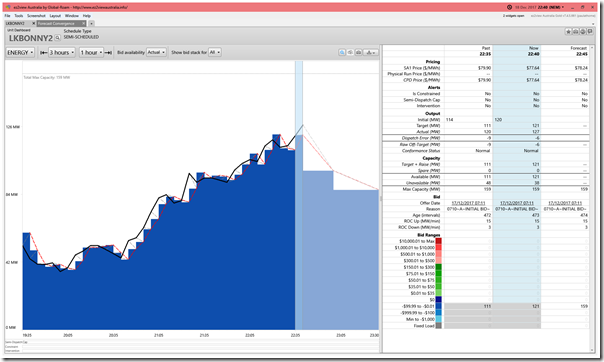Image resolution: width=604 pixels, height=362 pixels.
Task: Click the Forecast column Offer Date link
Action: [565, 203]
